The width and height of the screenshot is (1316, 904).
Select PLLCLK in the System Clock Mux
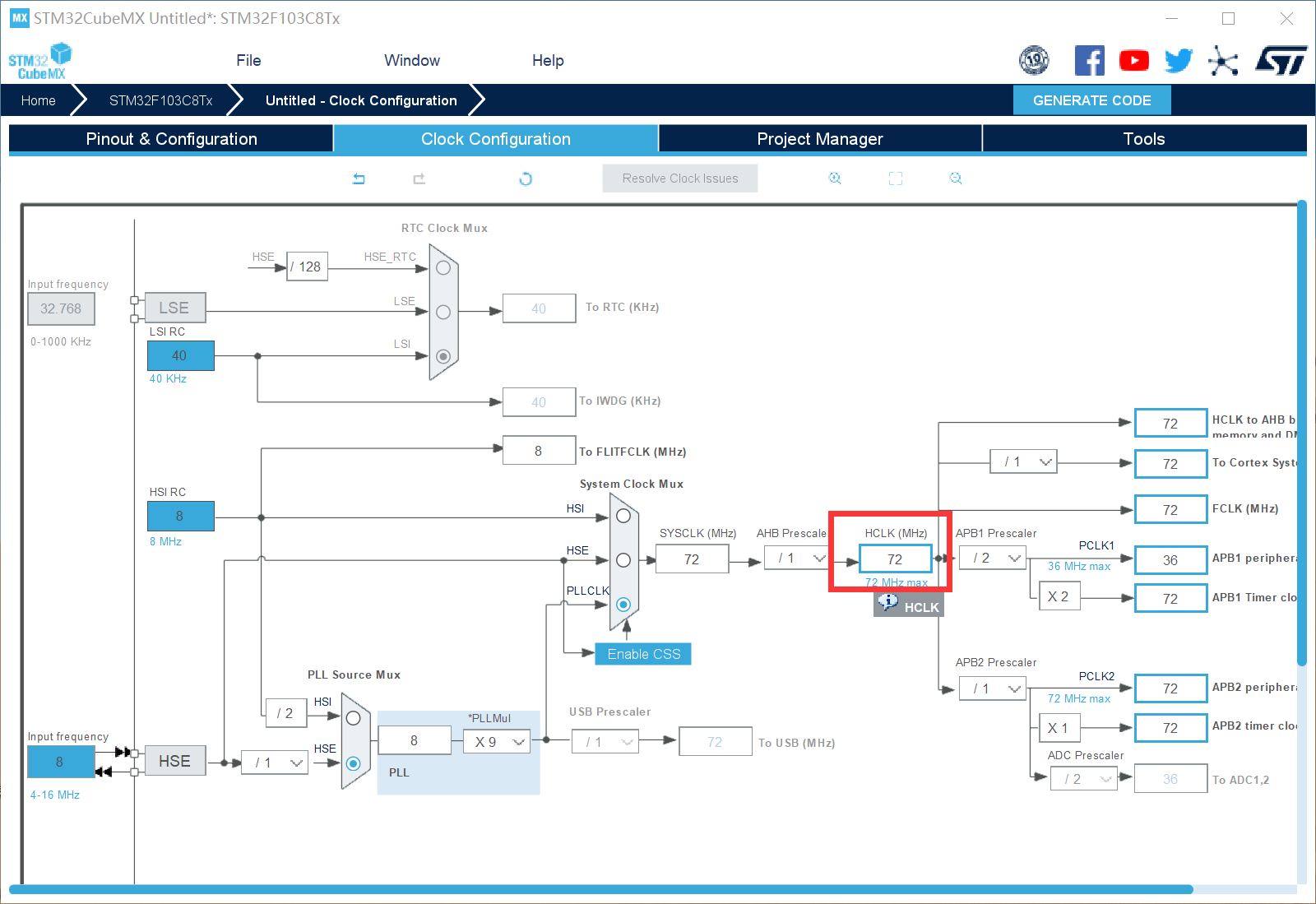(623, 605)
